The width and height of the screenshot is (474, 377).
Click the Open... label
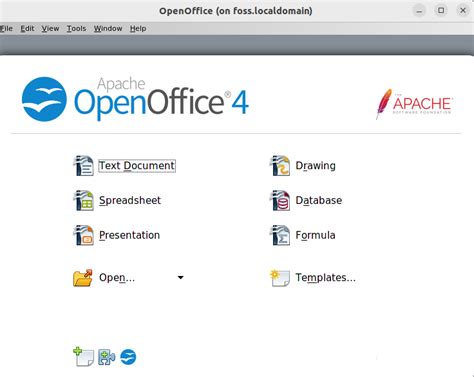(117, 278)
